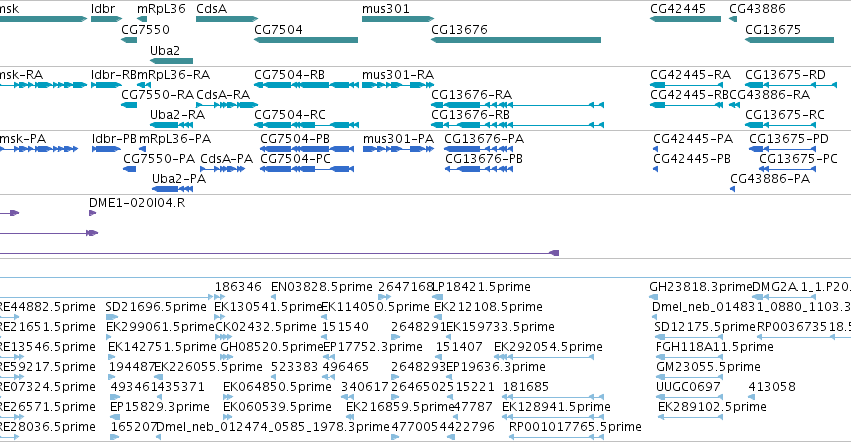851x442 pixels.
Task: Click the mRpL36-PA protein label
Action: click(175, 138)
